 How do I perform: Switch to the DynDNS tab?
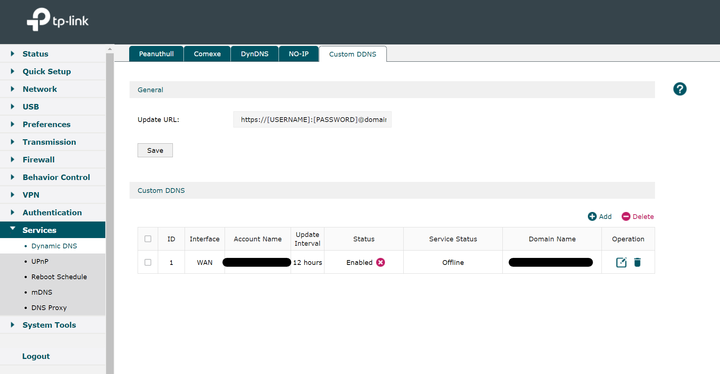coord(254,54)
